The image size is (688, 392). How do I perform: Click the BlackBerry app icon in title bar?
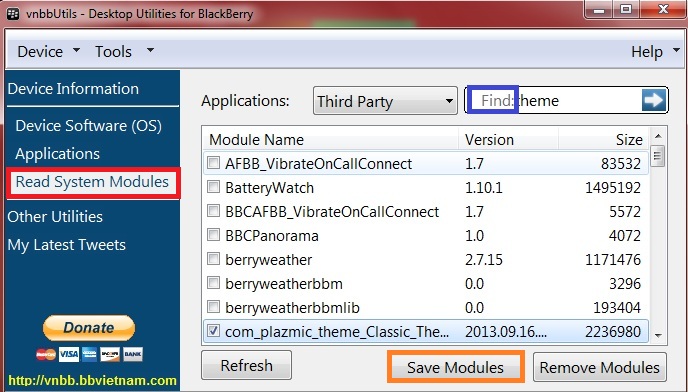click(13, 13)
